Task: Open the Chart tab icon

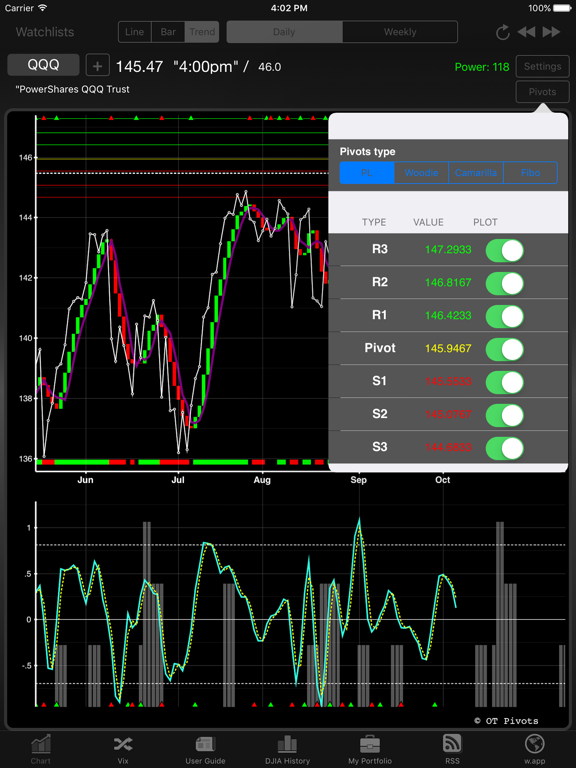Action: coord(41,744)
